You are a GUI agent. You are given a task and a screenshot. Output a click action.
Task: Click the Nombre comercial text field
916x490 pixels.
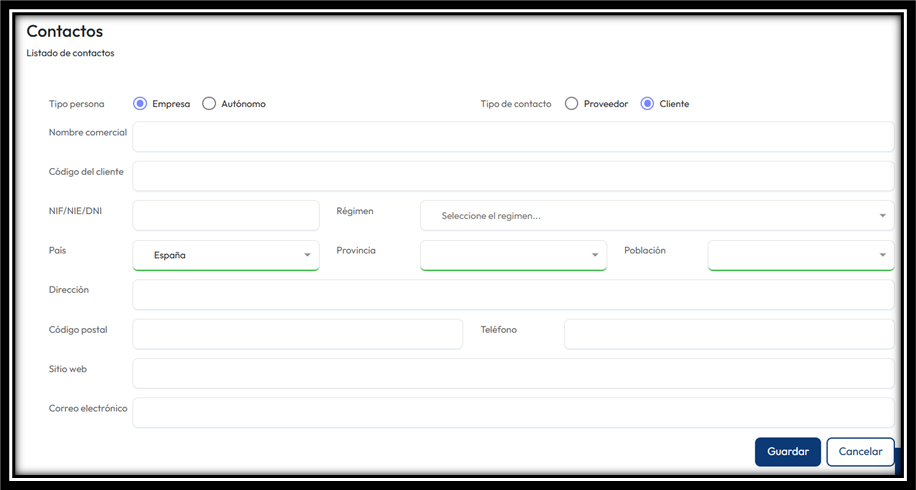pyautogui.click(x=513, y=137)
